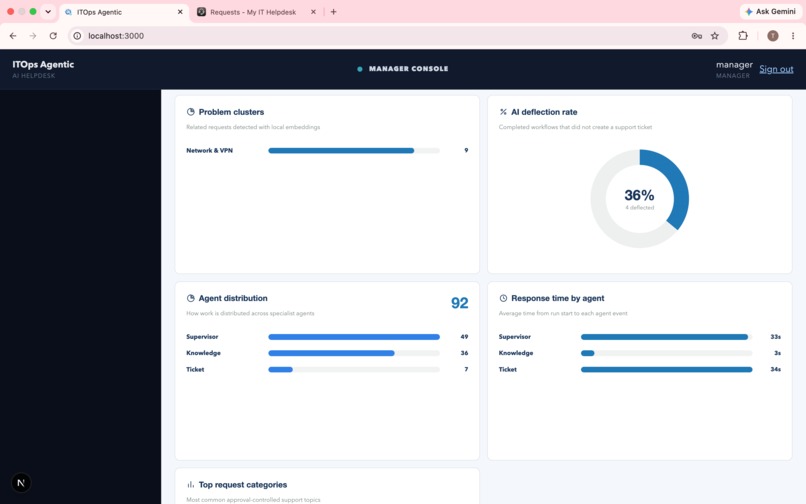The image size is (806, 504).
Task: Click the browser forward arrow
Action: point(33,36)
